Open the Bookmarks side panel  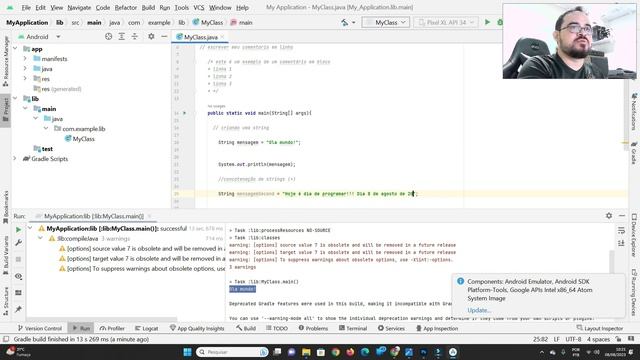point(6,207)
